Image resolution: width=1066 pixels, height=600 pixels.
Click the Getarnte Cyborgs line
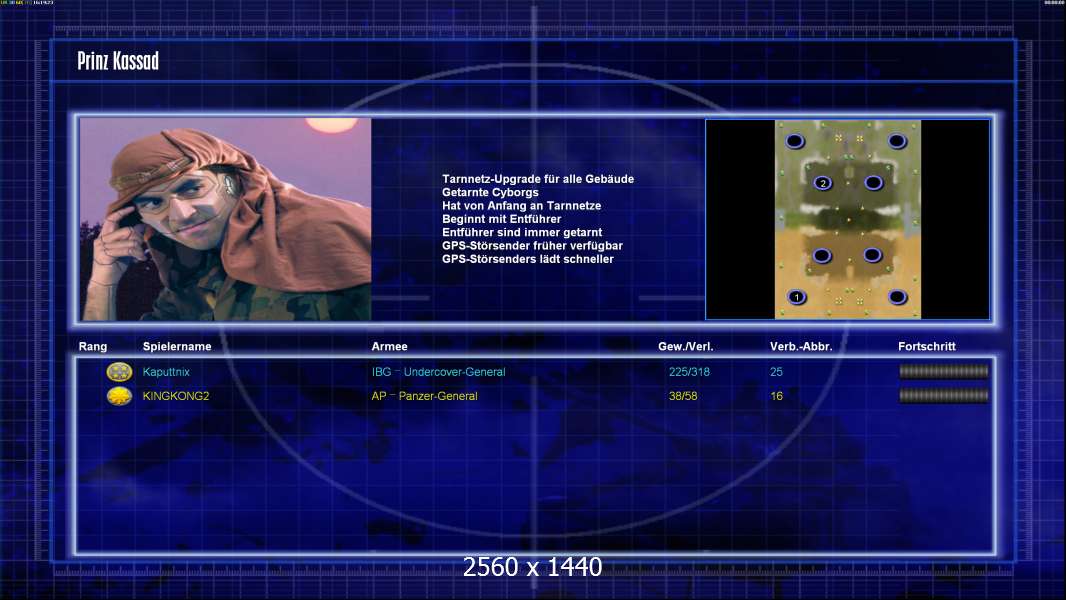tap(490, 192)
